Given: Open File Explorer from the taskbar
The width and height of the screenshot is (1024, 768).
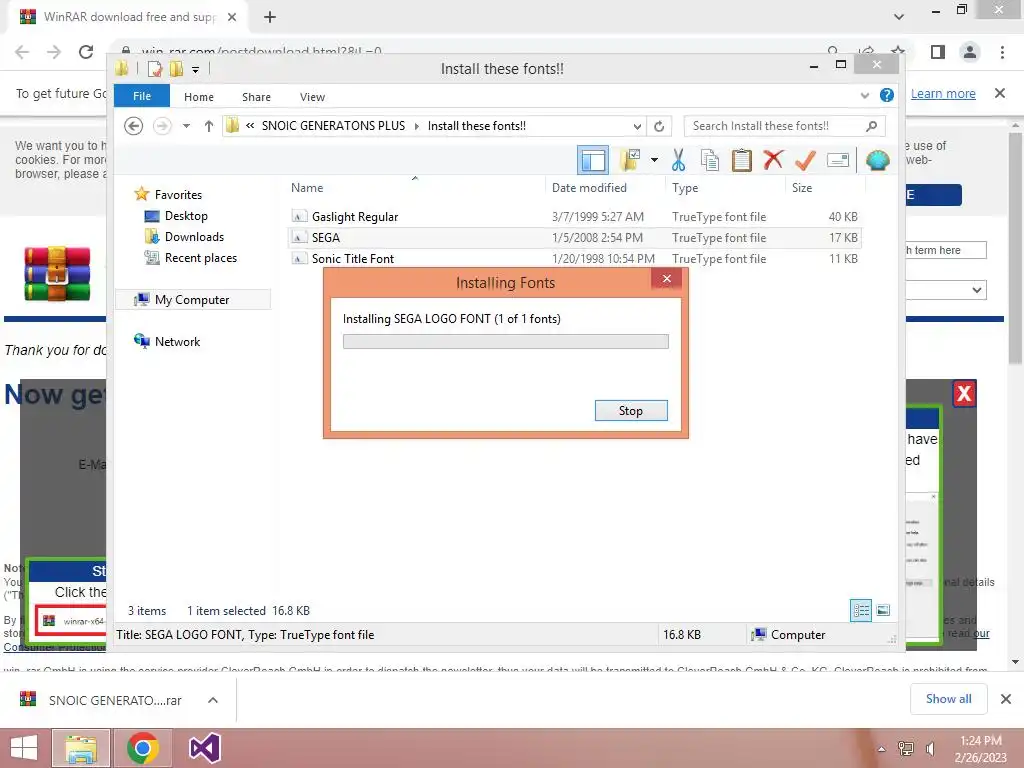Looking at the screenshot, I should tap(81, 748).
